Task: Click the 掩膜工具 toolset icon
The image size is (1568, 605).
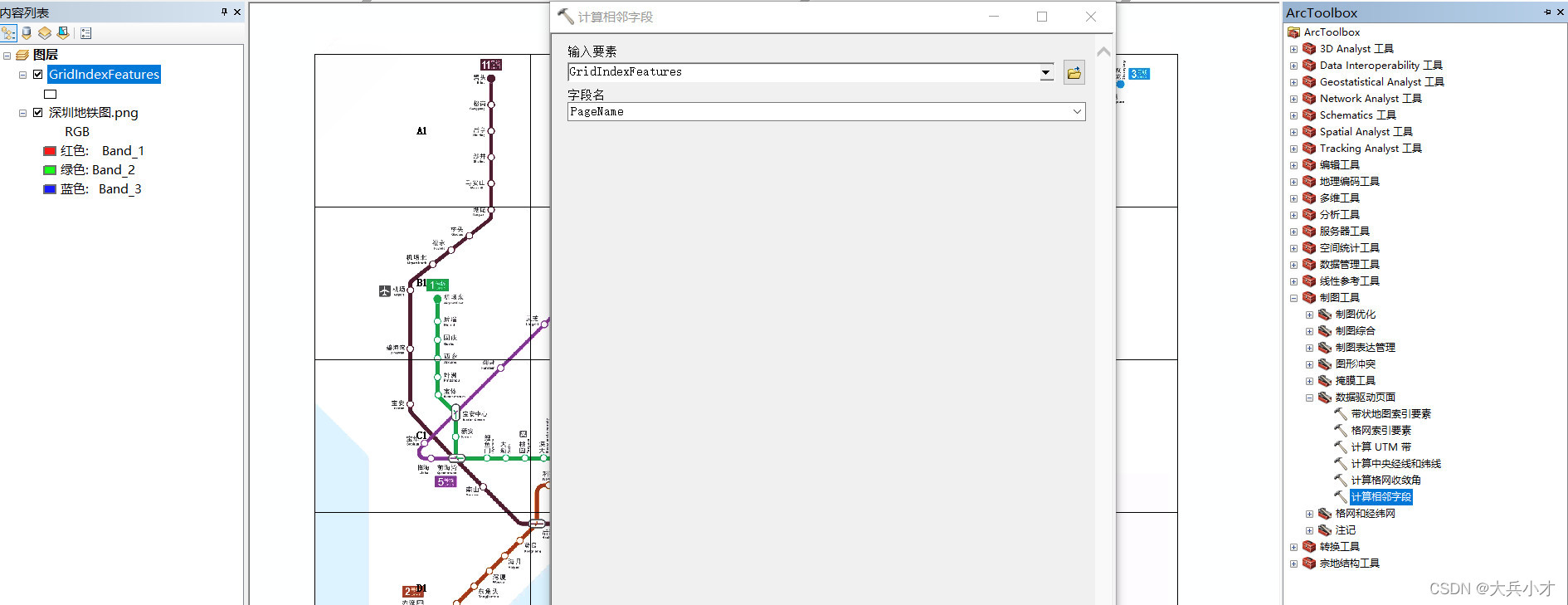Action: [x=1325, y=381]
